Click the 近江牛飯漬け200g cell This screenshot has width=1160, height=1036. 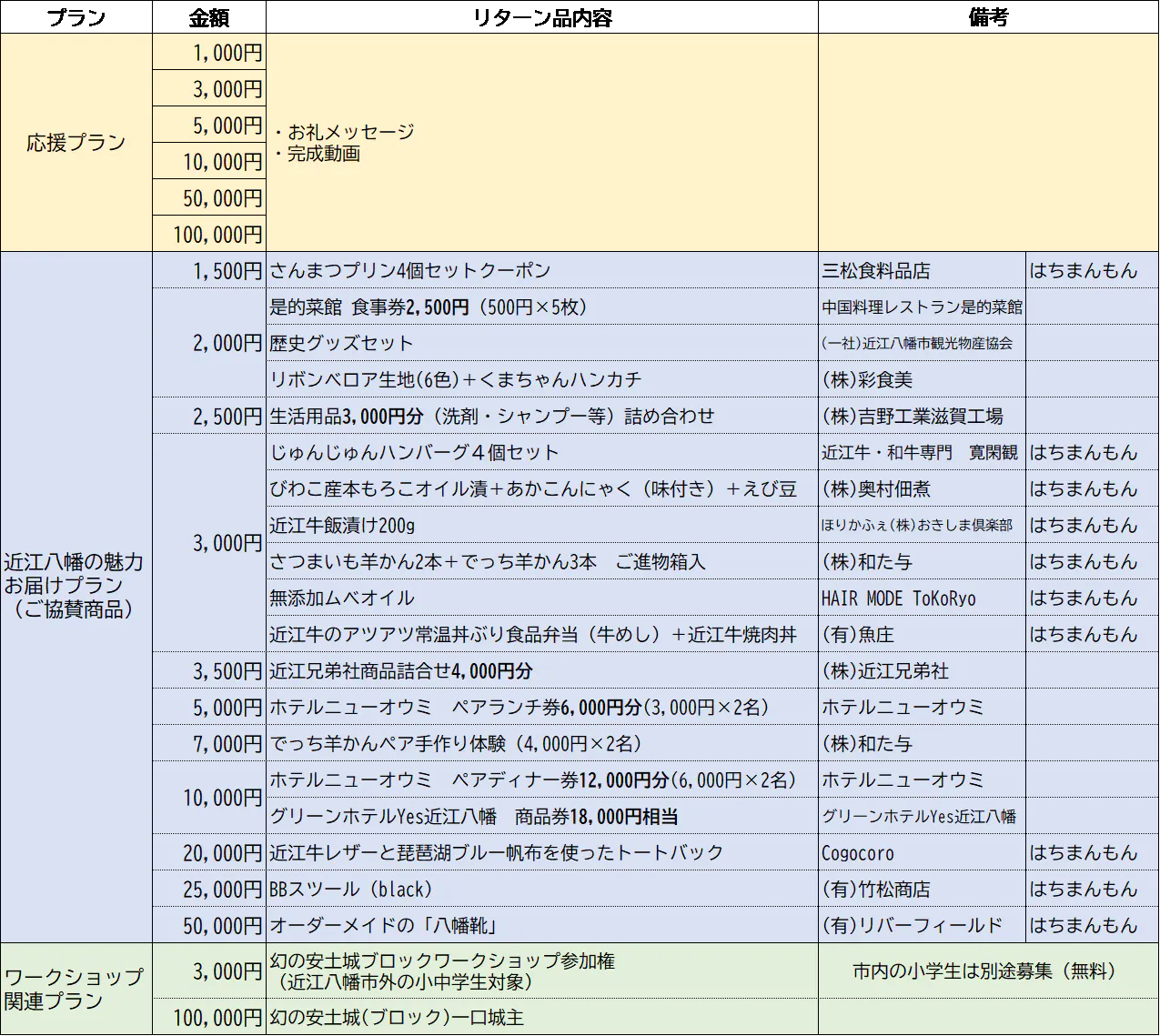(542, 525)
